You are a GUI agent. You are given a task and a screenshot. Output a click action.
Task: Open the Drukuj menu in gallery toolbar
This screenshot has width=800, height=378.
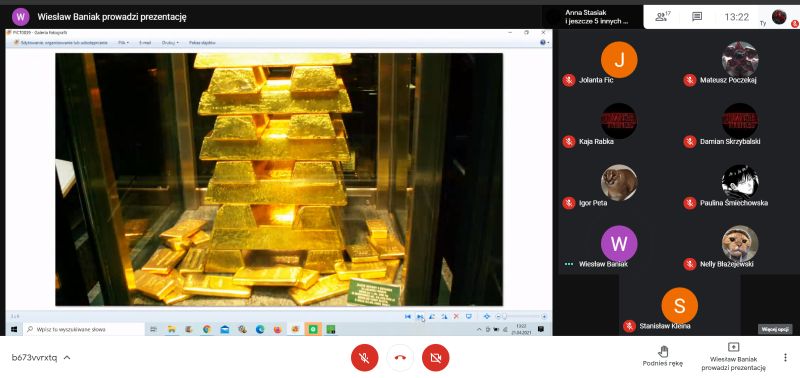click(x=170, y=43)
